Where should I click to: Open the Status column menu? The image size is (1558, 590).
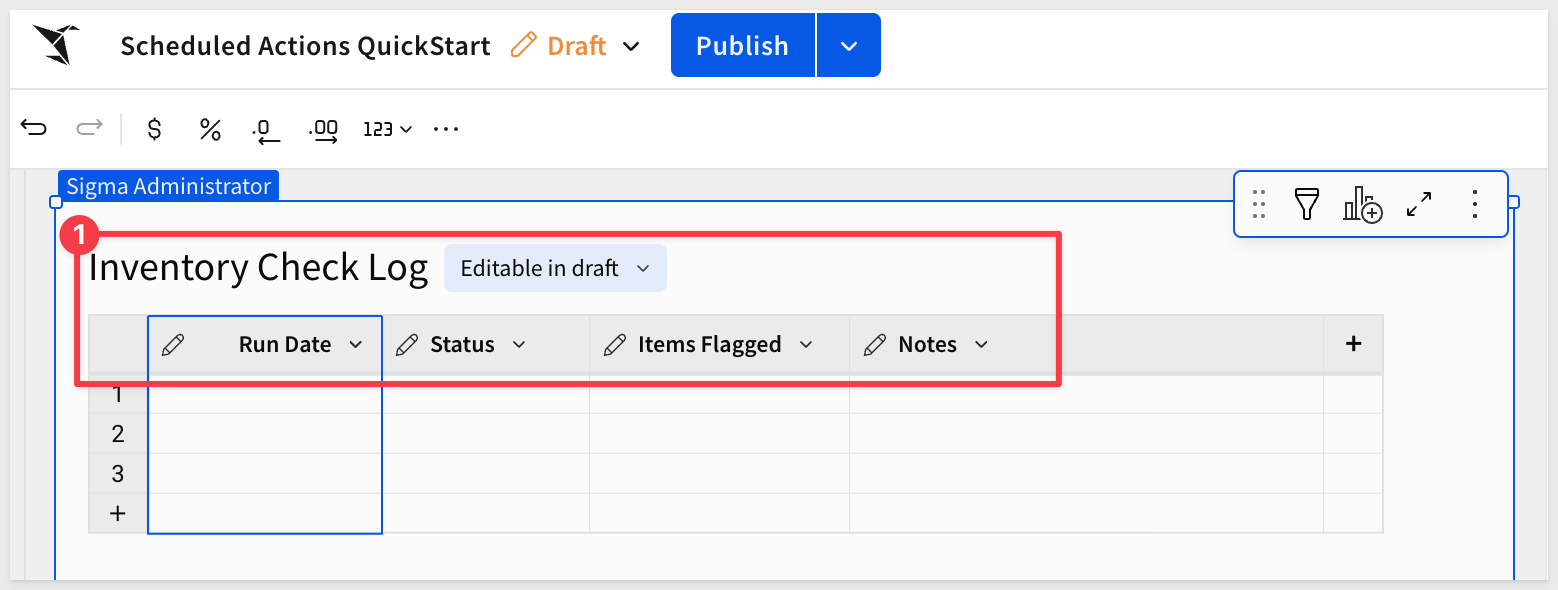point(519,344)
